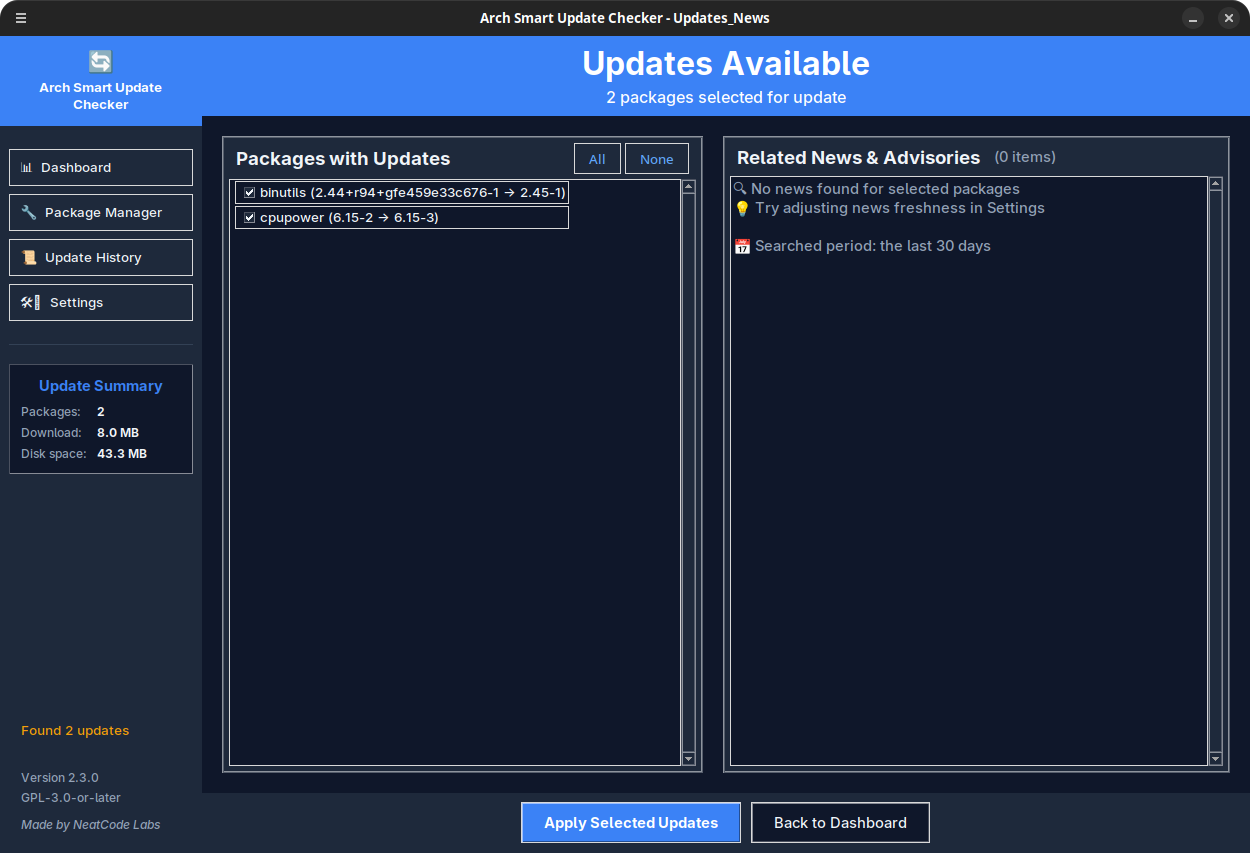Screen dimensions: 1250x853
Task: Click the news panel scrollbar up arrow
Action: coord(1216,183)
